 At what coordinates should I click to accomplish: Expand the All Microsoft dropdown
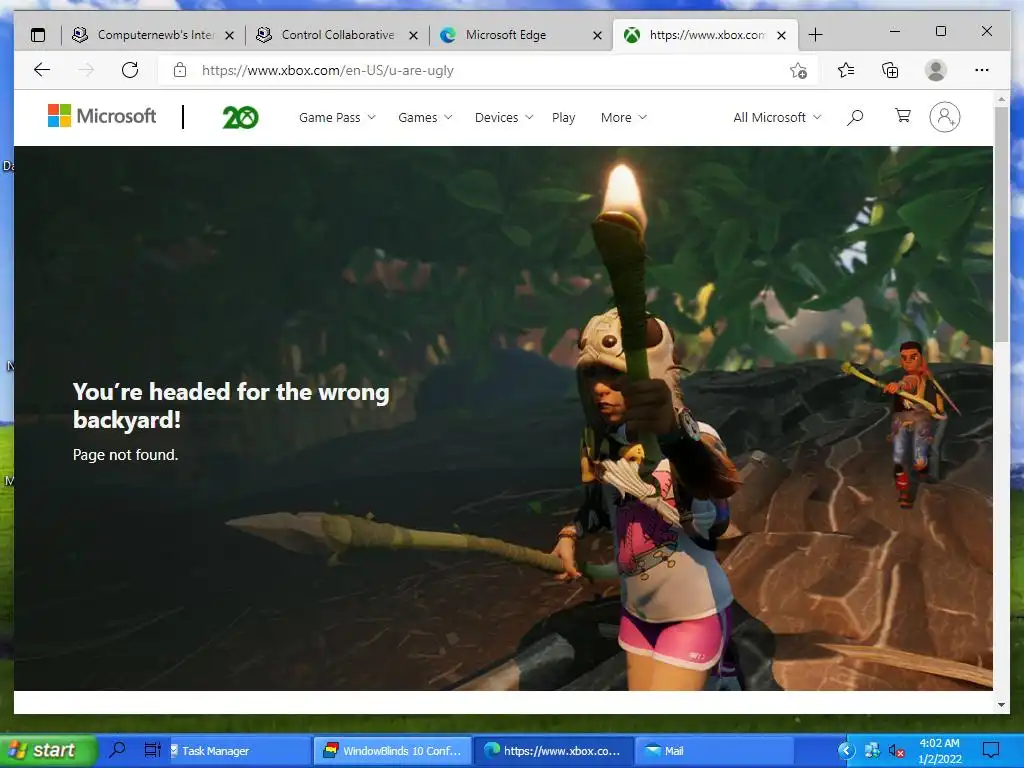coord(777,118)
